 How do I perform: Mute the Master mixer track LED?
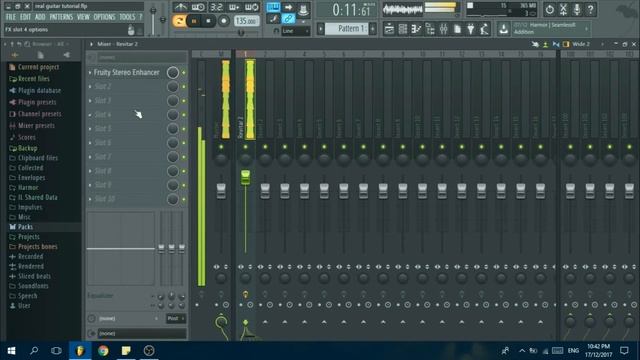(x=221, y=147)
